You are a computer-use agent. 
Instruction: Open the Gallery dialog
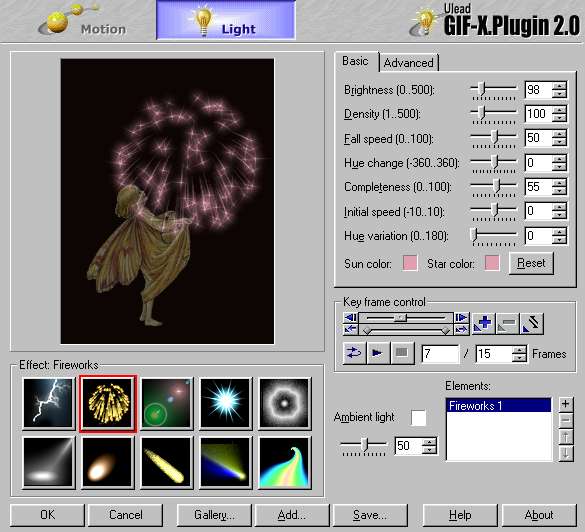[x=214, y=515]
